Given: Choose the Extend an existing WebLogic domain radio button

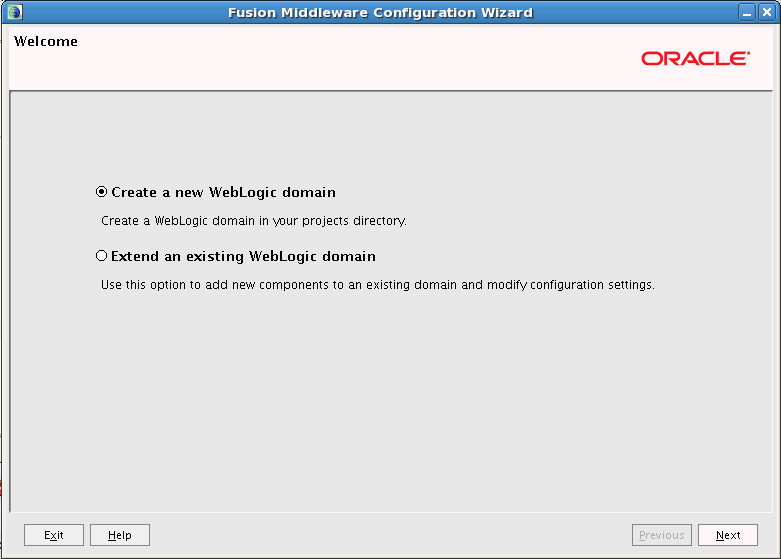Looking at the screenshot, I should (101, 256).
